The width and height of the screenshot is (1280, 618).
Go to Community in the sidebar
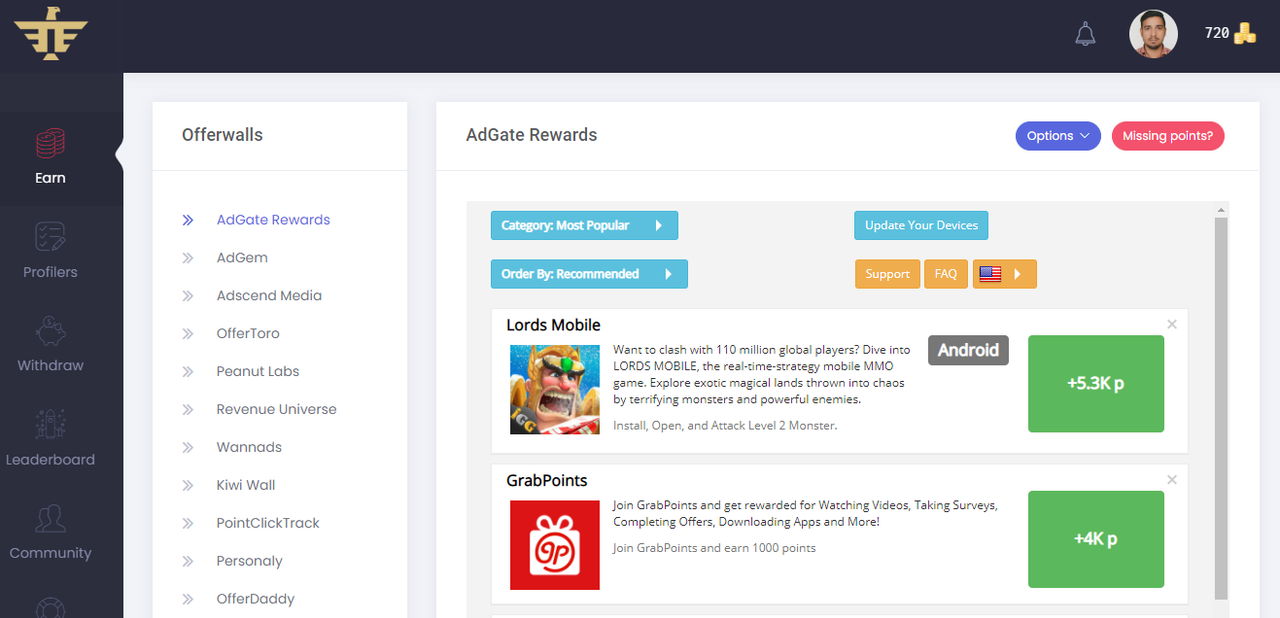(50, 532)
